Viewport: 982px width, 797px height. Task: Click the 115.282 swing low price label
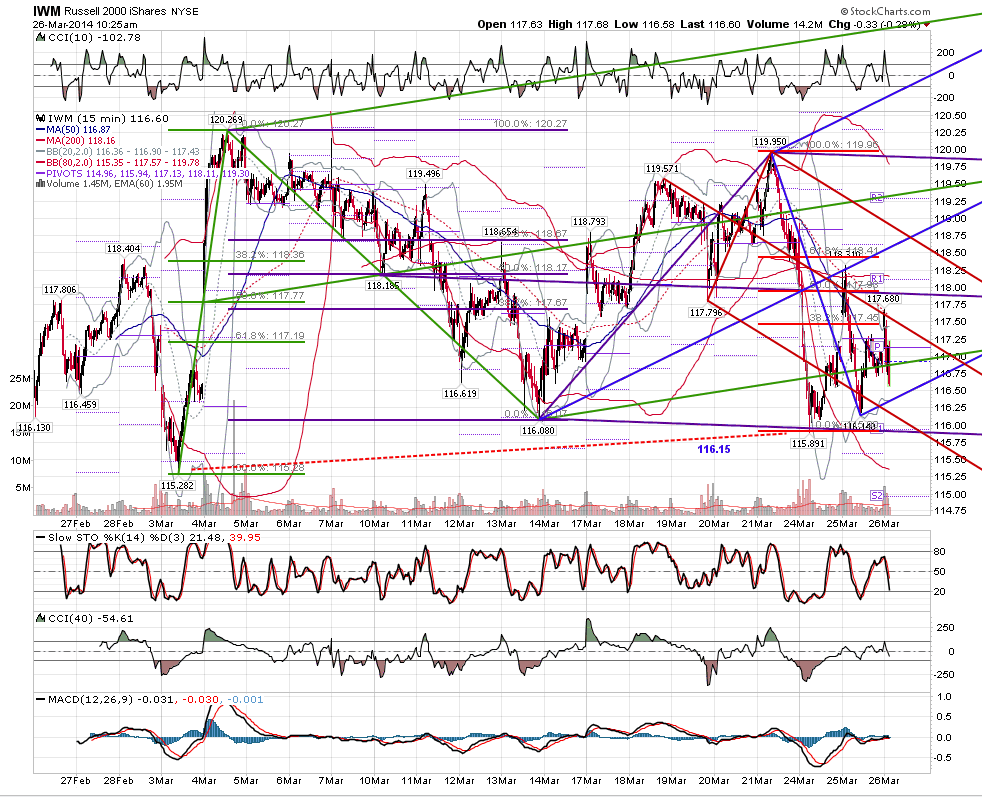(x=177, y=485)
